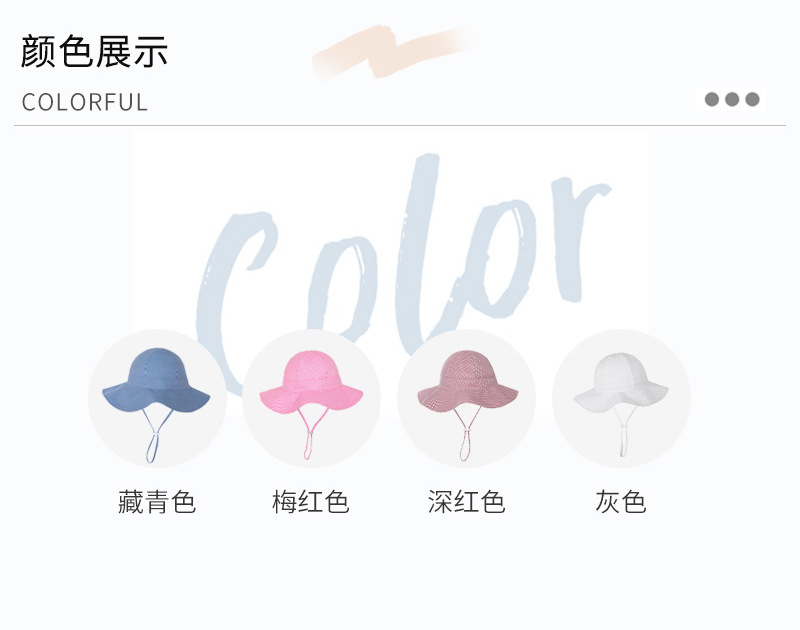Viewport: 800px width, 630px height.
Task: Click the blue hat's chin strap
Action: tap(155, 435)
